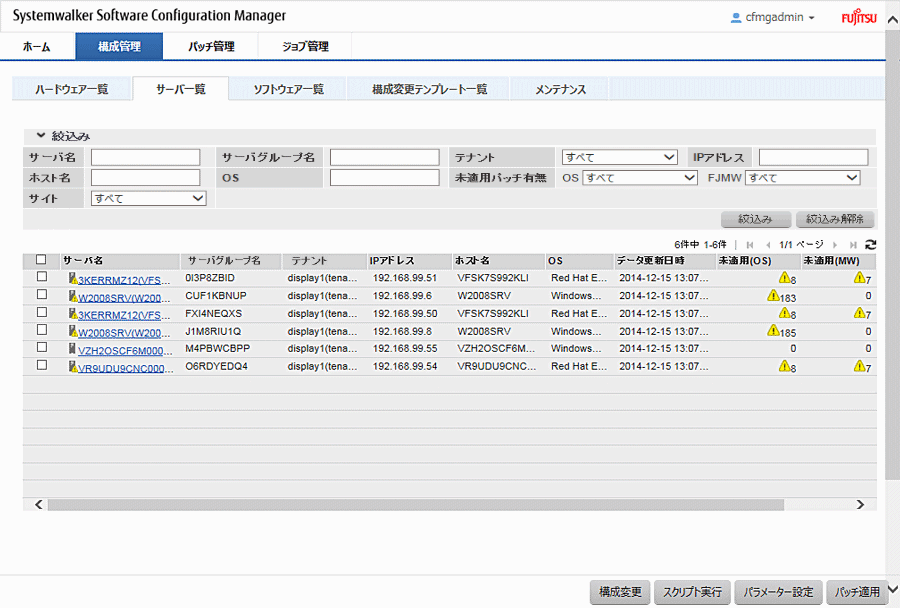Click the スクリプト実行 button

click(692, 592)
